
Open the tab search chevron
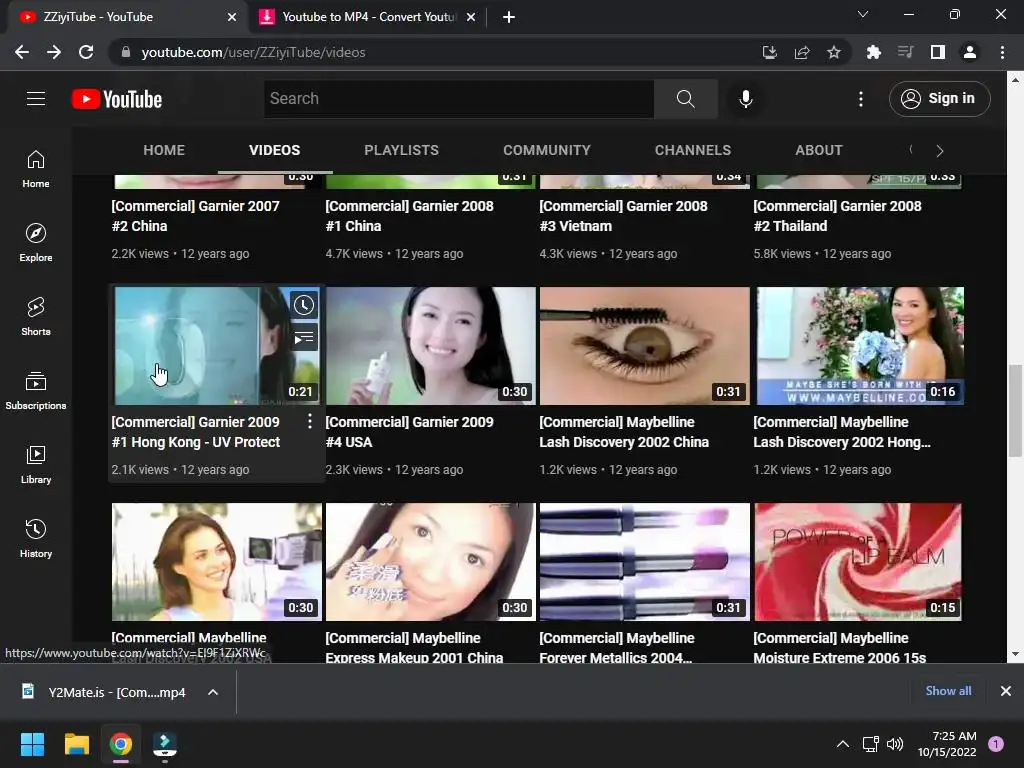(863, 14)
